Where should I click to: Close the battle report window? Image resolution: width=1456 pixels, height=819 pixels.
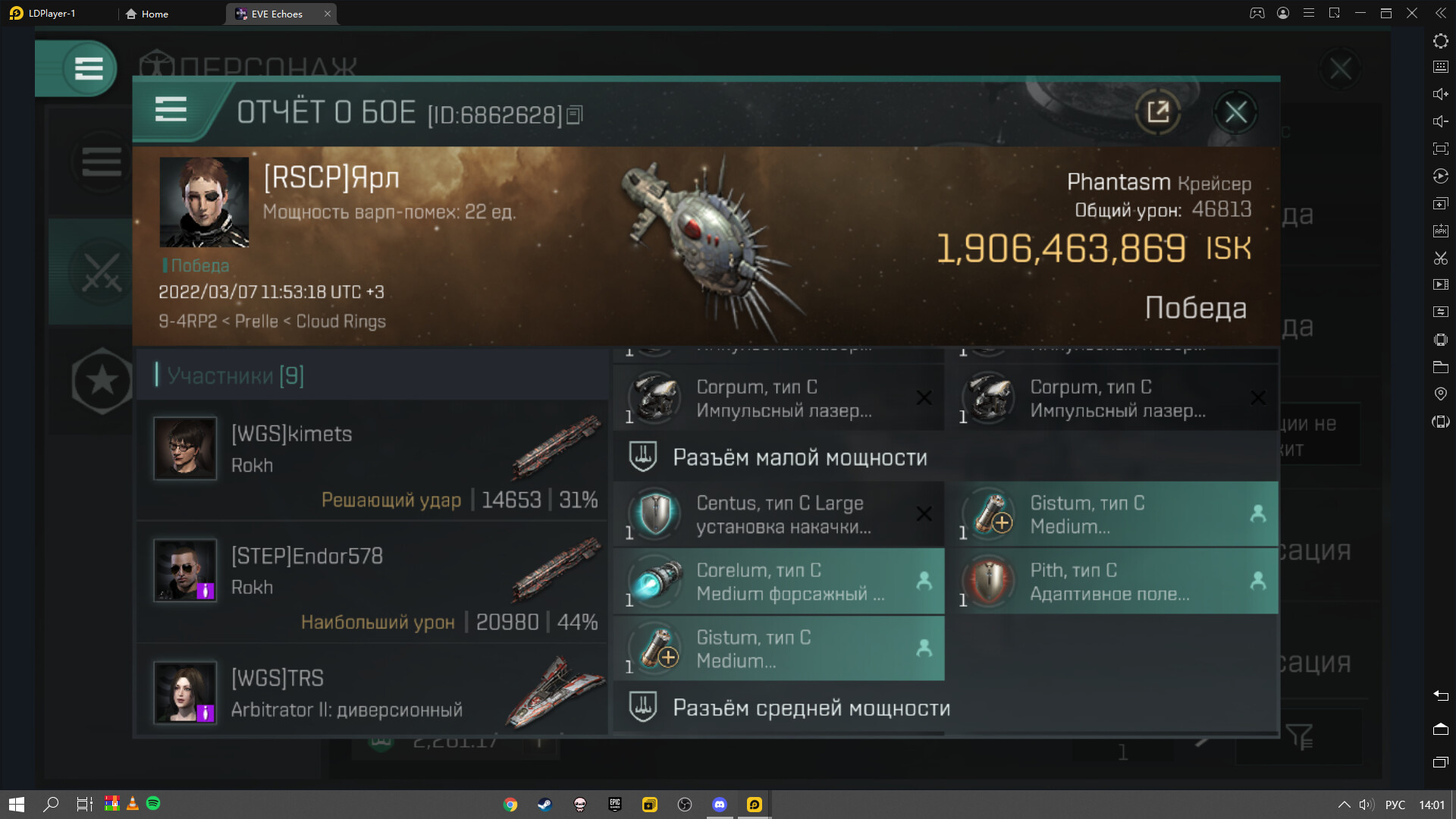[1236, 112]
